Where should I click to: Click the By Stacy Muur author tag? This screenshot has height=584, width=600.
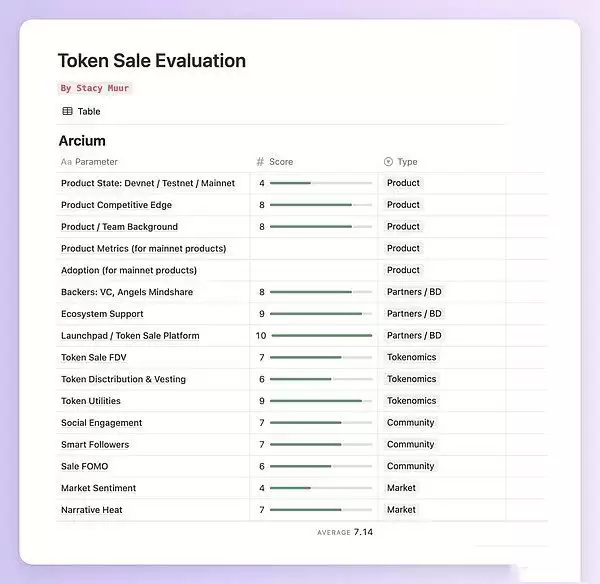pos(94,88)
